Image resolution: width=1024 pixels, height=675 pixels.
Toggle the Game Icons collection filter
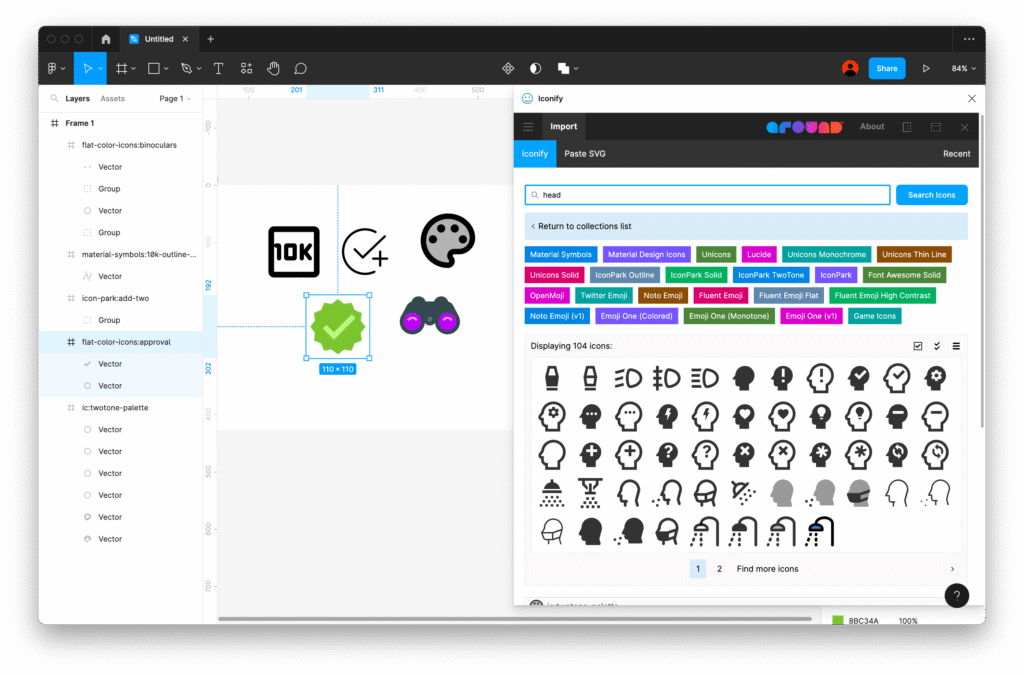[874, 316]
